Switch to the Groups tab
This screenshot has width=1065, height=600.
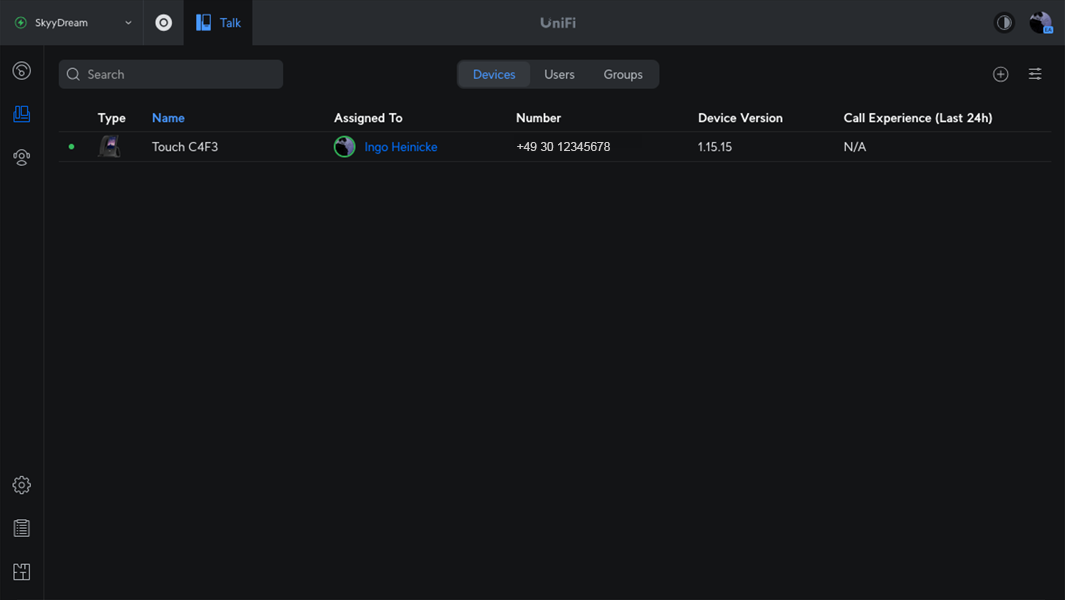[623, 74]
